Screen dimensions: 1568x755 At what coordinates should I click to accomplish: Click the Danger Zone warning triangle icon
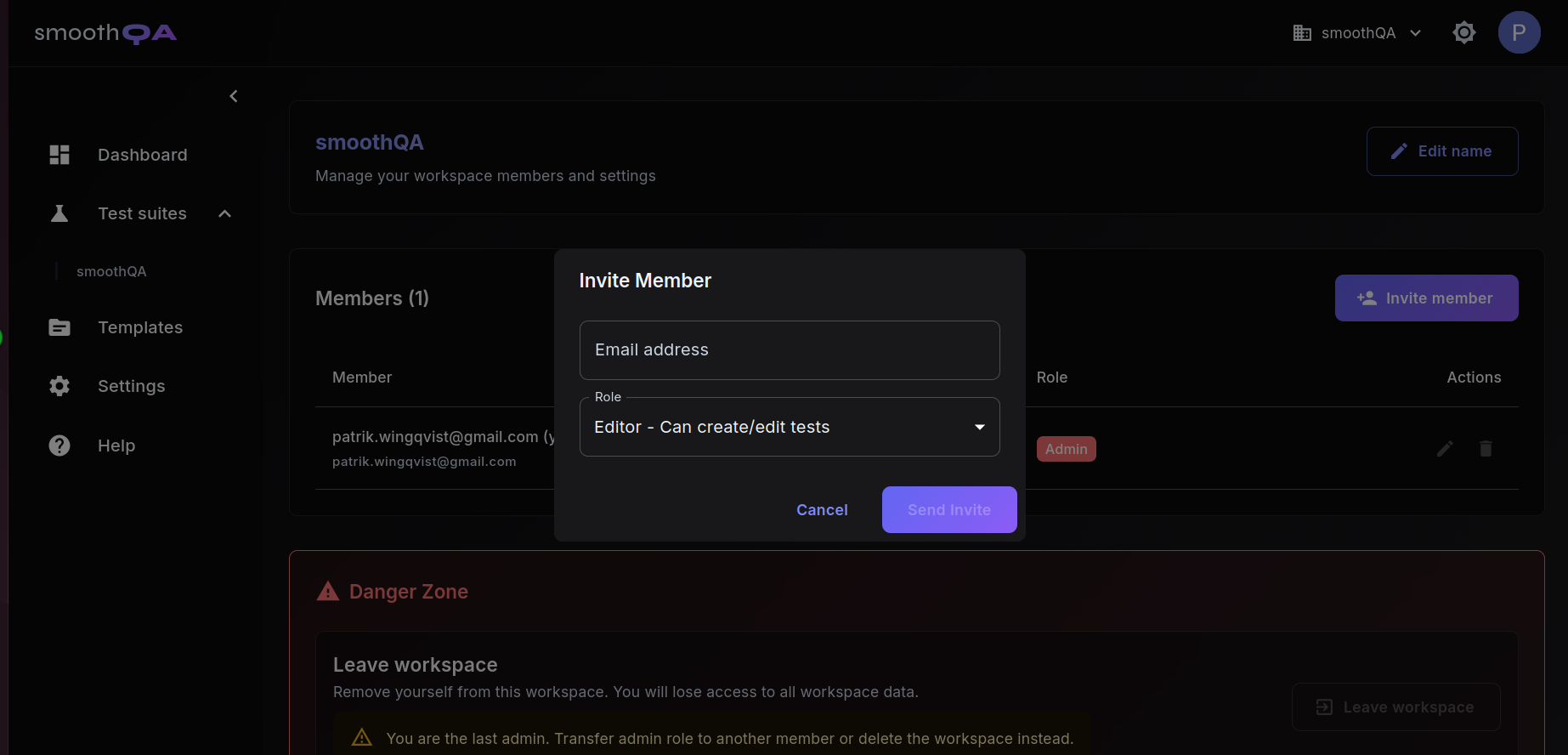coord(328,591)
